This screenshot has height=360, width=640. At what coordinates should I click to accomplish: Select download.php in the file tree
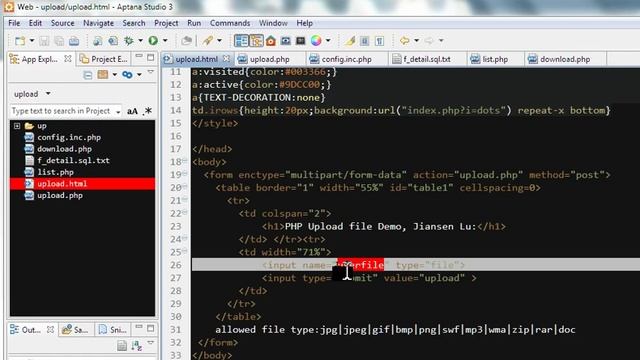(64, 149)
